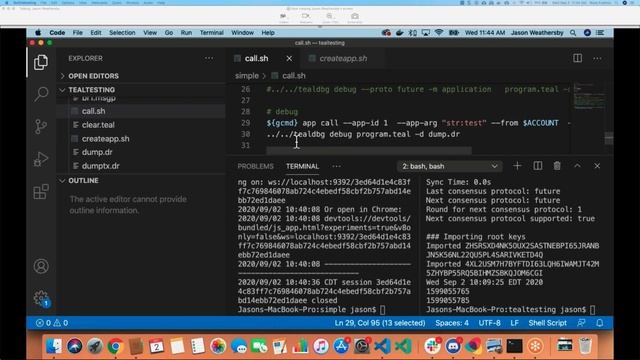Close the call.sh editor tab
This screenshot has width=640, height=360.
289,59
